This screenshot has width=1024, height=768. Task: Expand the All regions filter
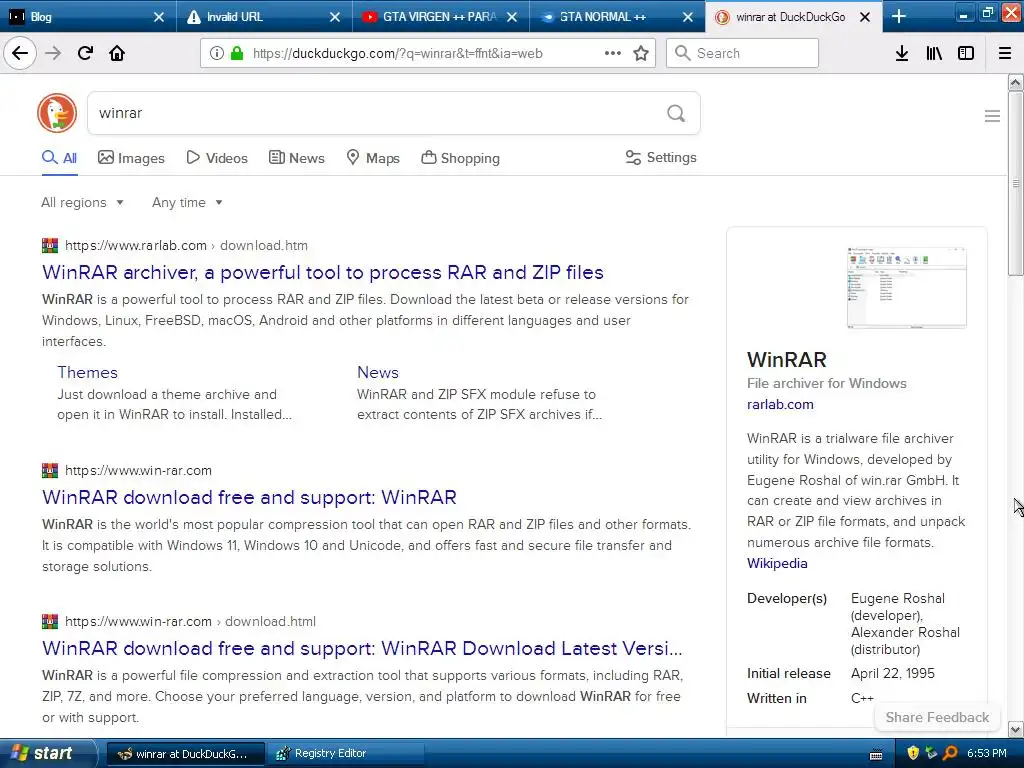click(x=82, y=202)
